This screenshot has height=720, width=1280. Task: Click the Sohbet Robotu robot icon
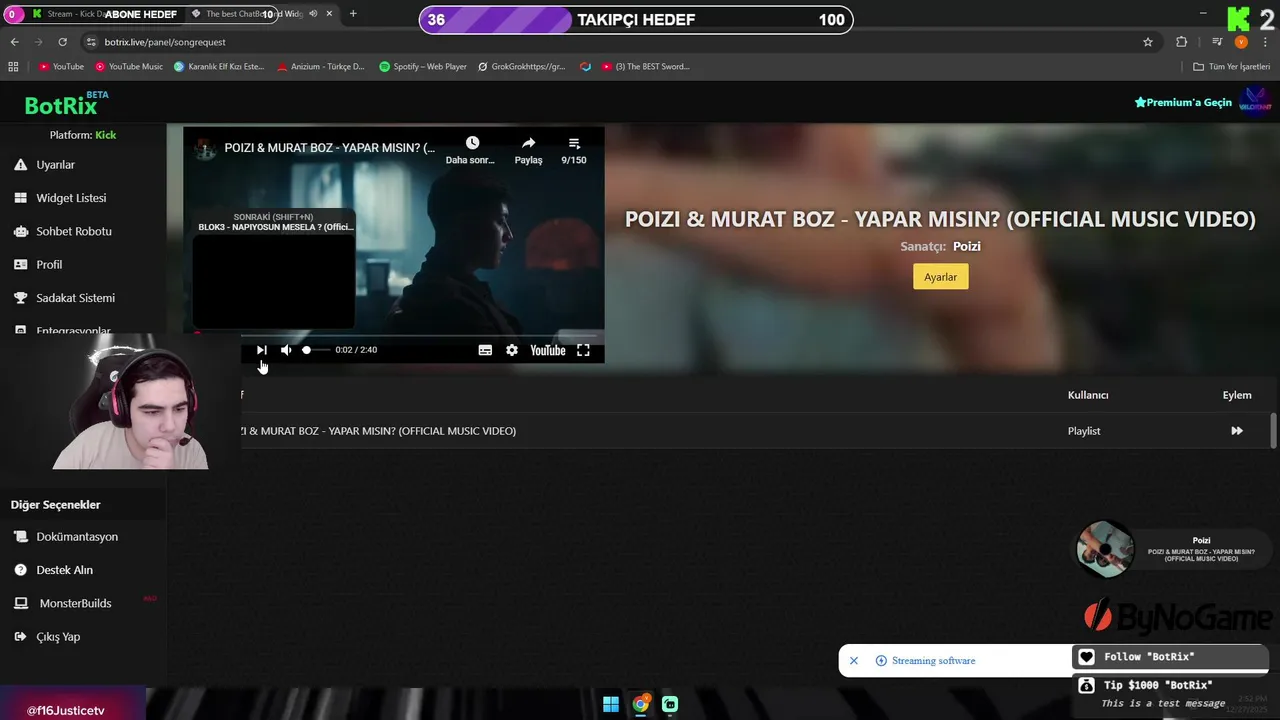click(20, 231)
